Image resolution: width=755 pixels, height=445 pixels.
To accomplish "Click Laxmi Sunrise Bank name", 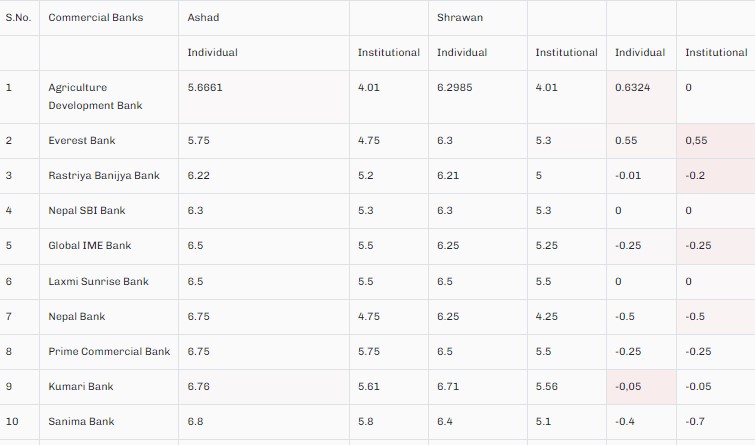I will tap(98, 282).
